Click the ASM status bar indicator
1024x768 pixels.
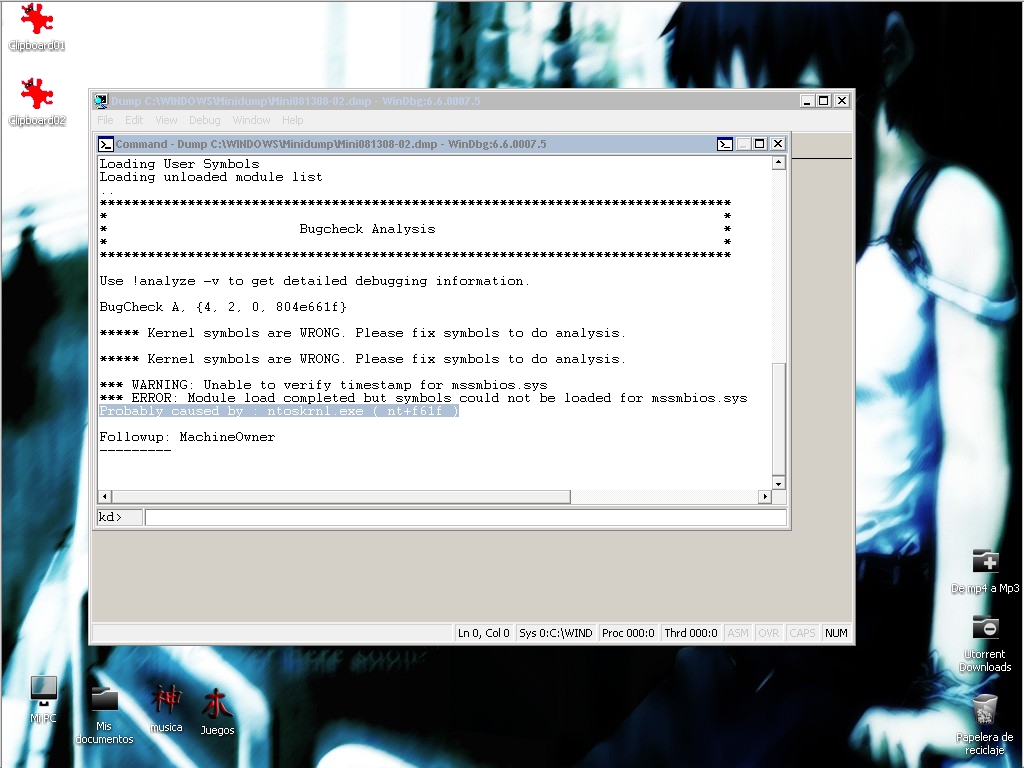tap(738, 633)
